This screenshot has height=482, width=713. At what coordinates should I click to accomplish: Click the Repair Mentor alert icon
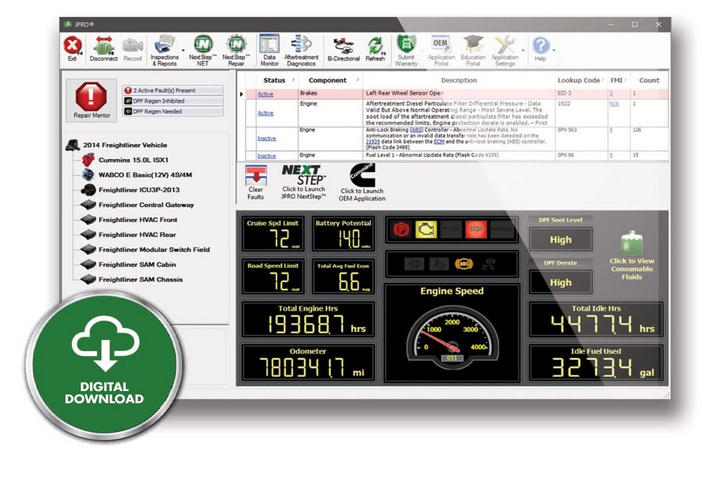[91, 96]
